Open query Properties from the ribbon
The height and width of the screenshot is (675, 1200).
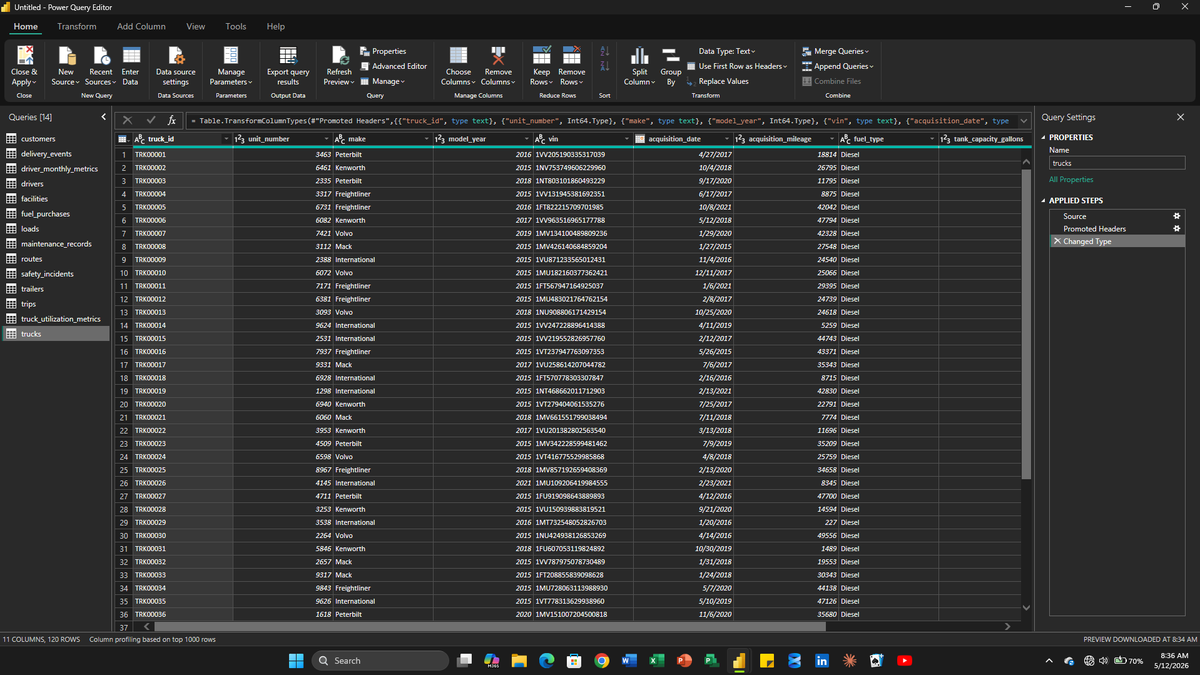[x=383, y=51]
